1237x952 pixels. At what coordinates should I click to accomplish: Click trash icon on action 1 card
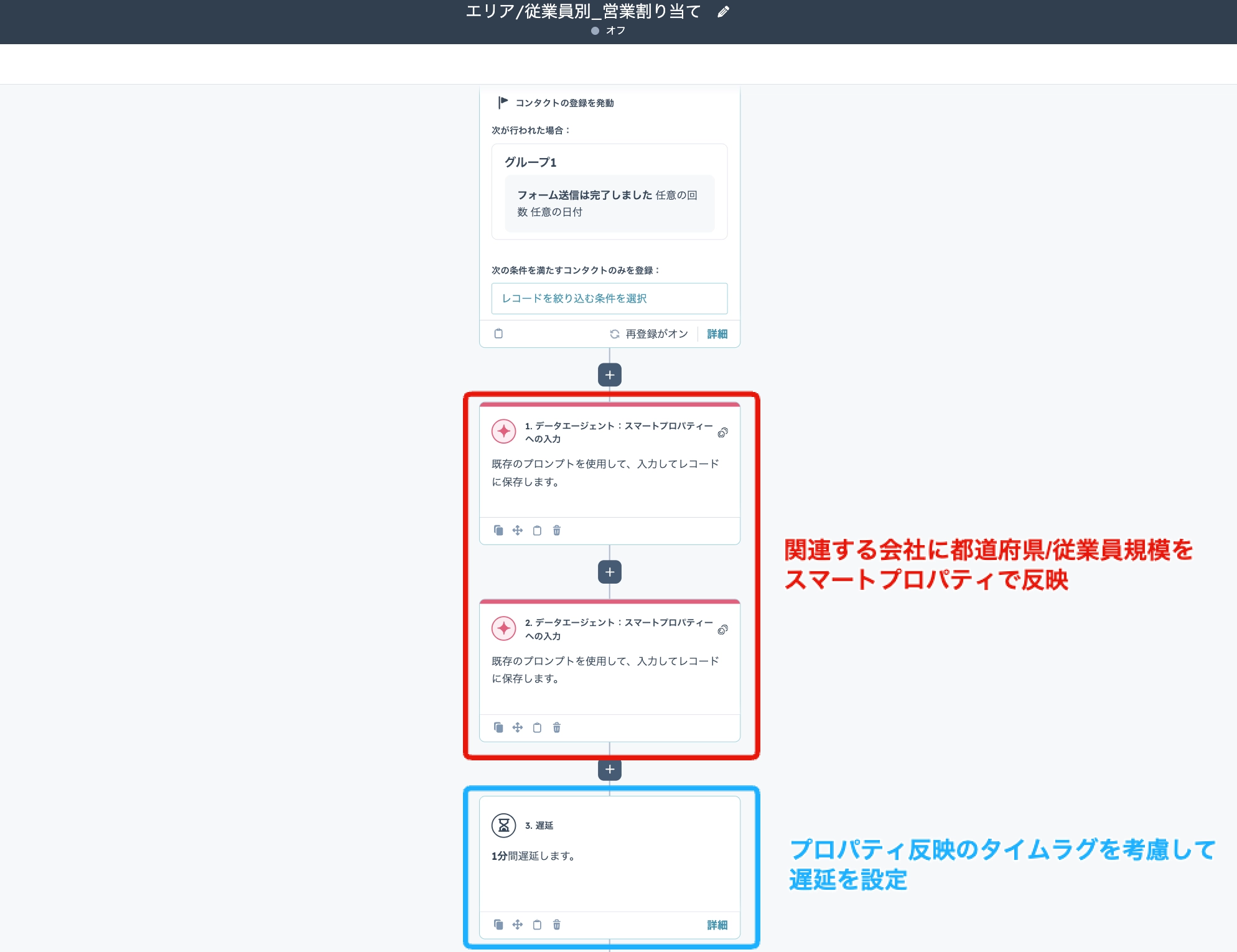(557, 530)
